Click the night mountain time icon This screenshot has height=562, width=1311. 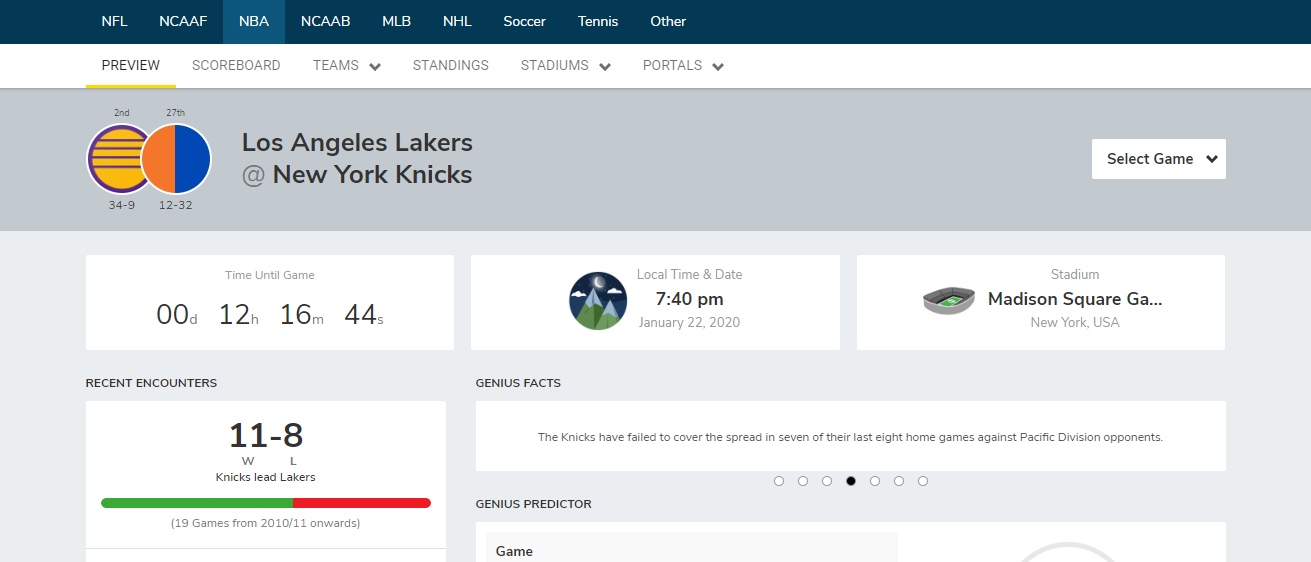coord(598,301)
